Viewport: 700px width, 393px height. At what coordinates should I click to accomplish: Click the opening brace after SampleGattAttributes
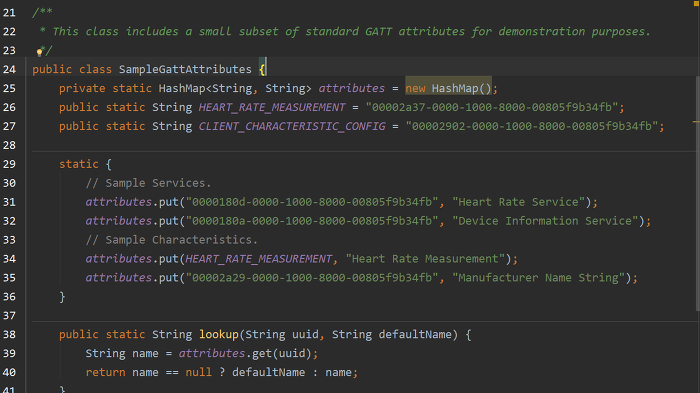point(262,70)
